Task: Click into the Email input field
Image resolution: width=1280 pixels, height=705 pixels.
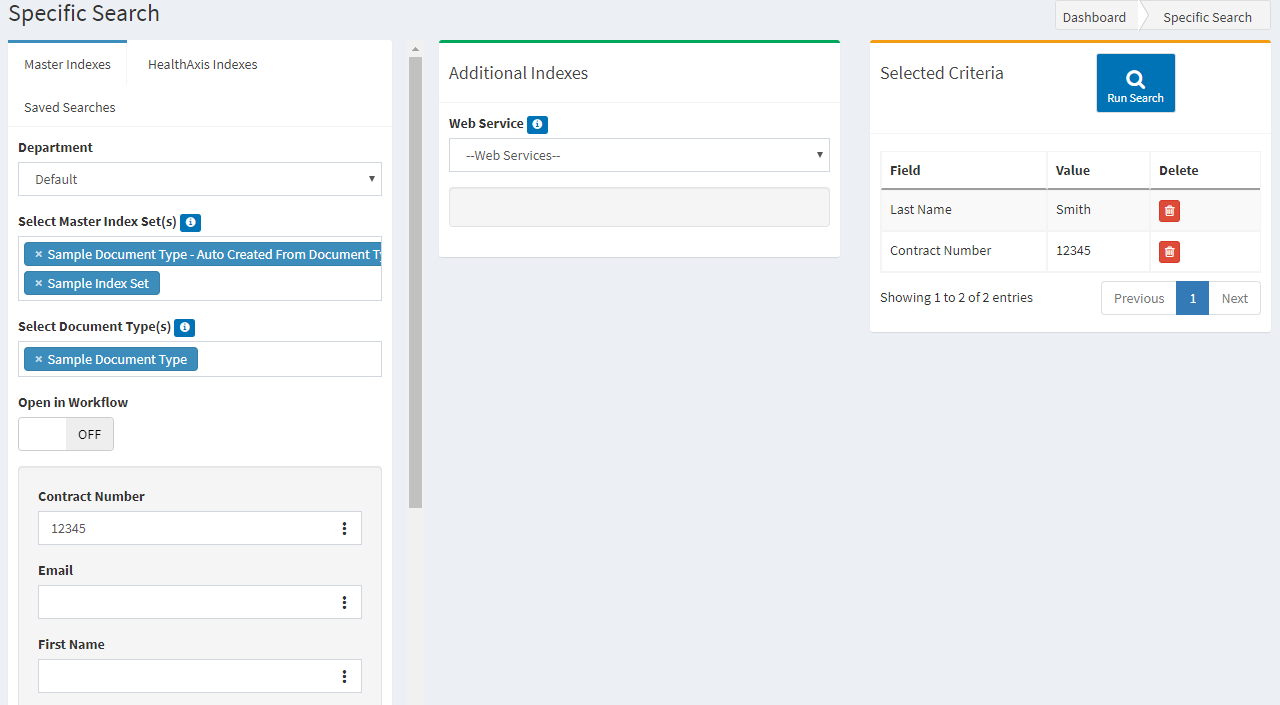Action: pos(185,603)
